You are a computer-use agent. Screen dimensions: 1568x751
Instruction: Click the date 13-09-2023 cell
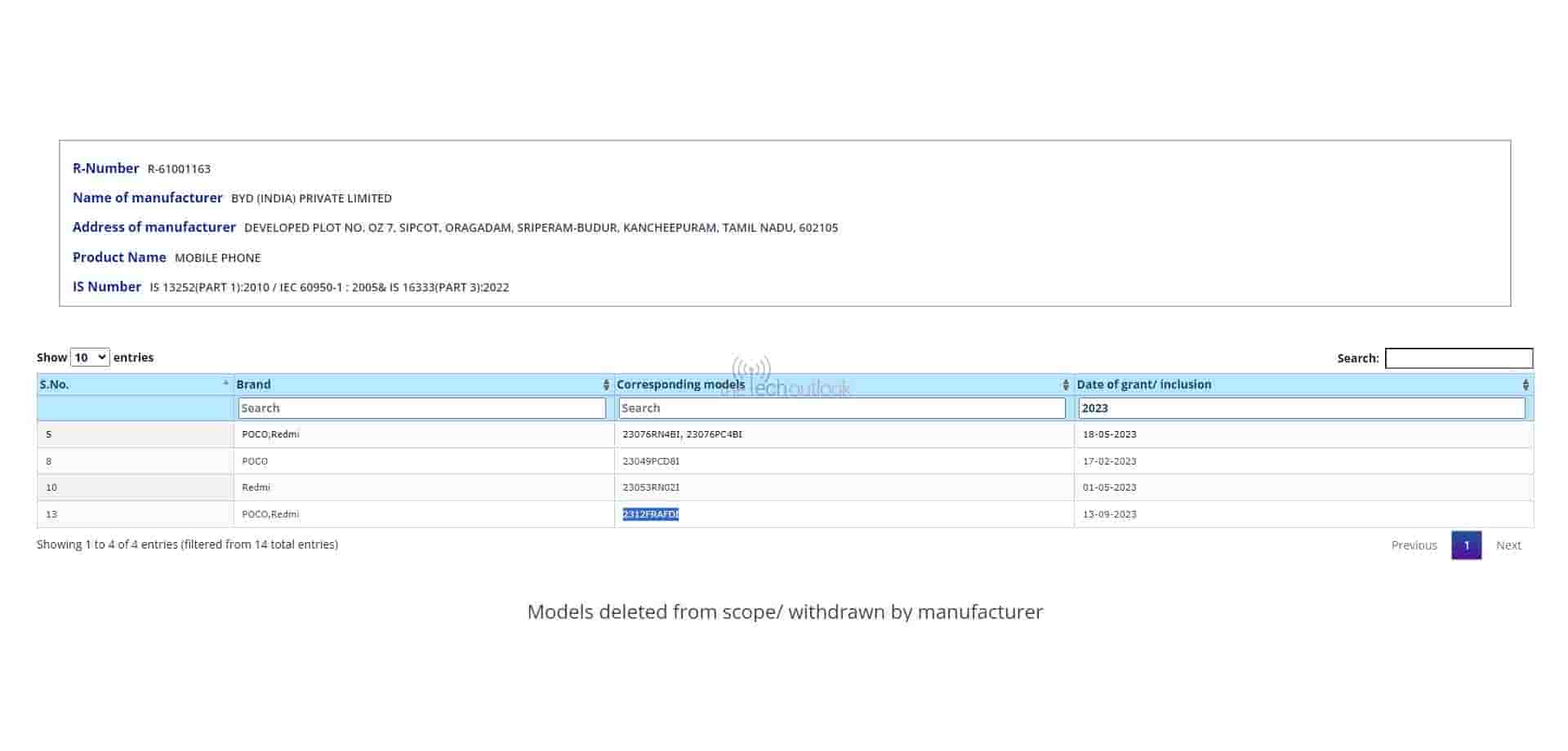coord(1109,514)
